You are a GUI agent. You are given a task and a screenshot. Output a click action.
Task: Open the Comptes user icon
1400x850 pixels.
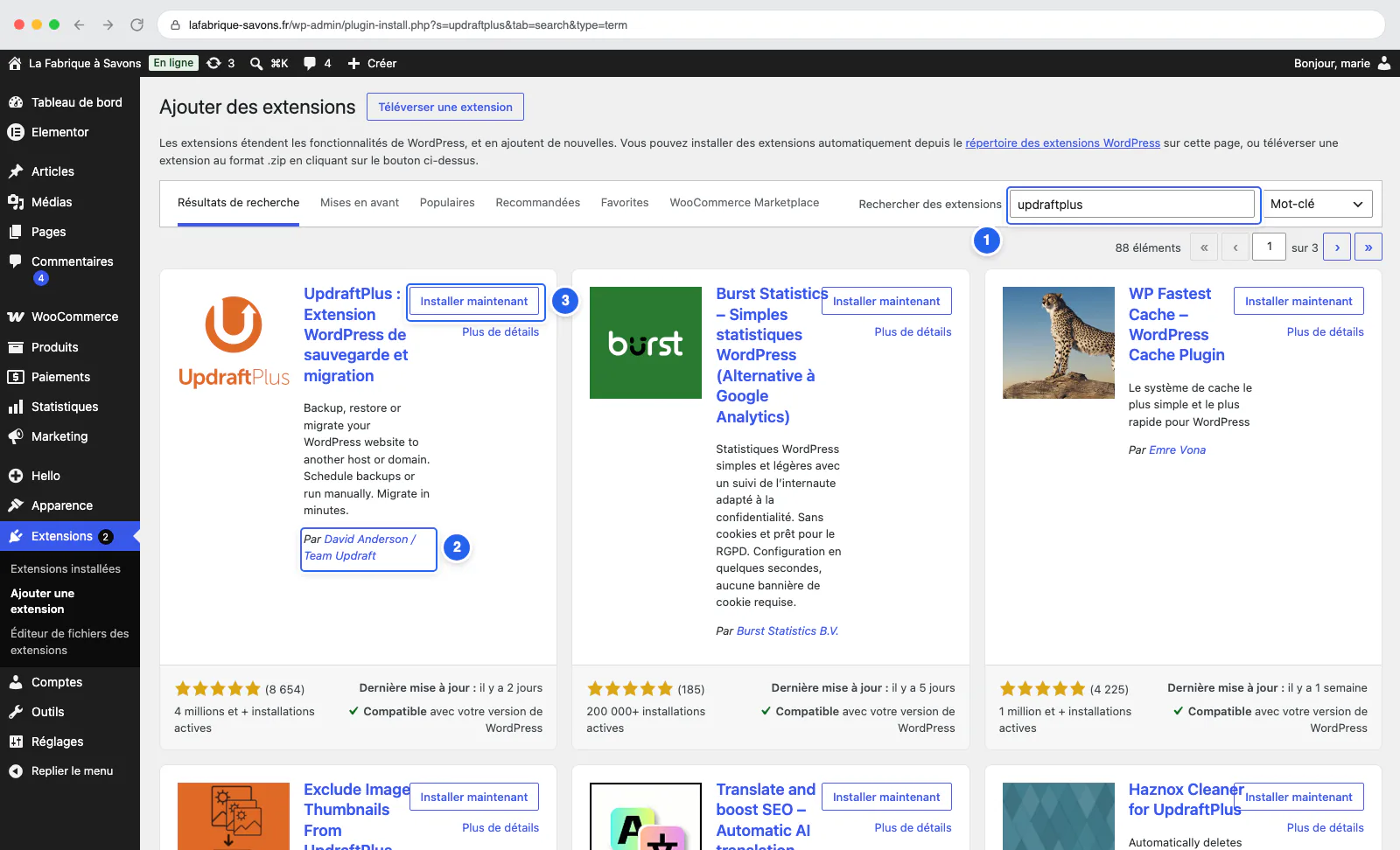tap(16, 682)
